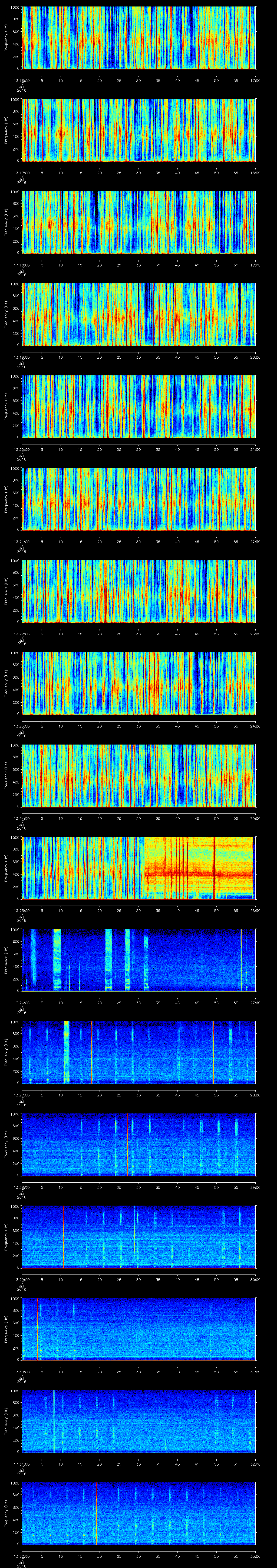Click the 13:25:00 start time label
The width and height of the screenshot is (277, 1568).
coord(21,910)
